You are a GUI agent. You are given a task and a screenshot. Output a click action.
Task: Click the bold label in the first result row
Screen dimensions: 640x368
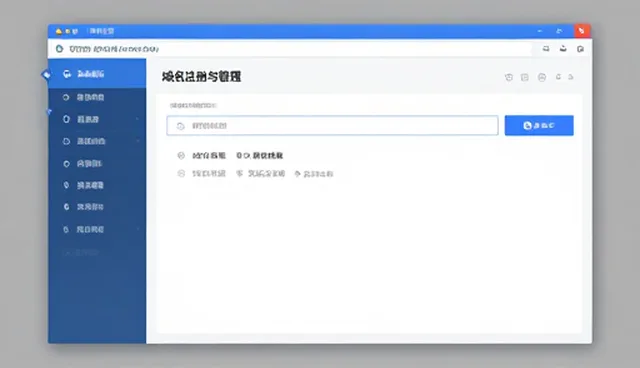[x=209, y=155]
